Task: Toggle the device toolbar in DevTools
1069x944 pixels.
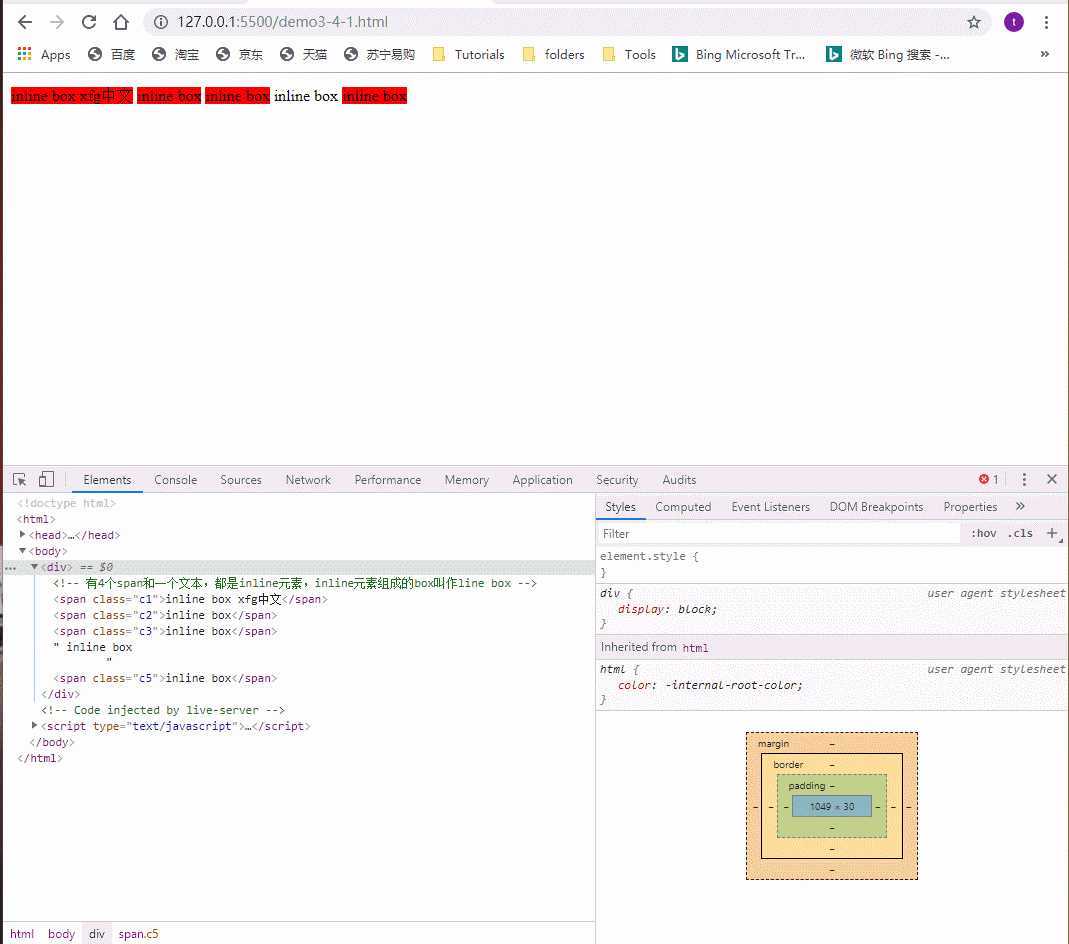Action: 46,480
